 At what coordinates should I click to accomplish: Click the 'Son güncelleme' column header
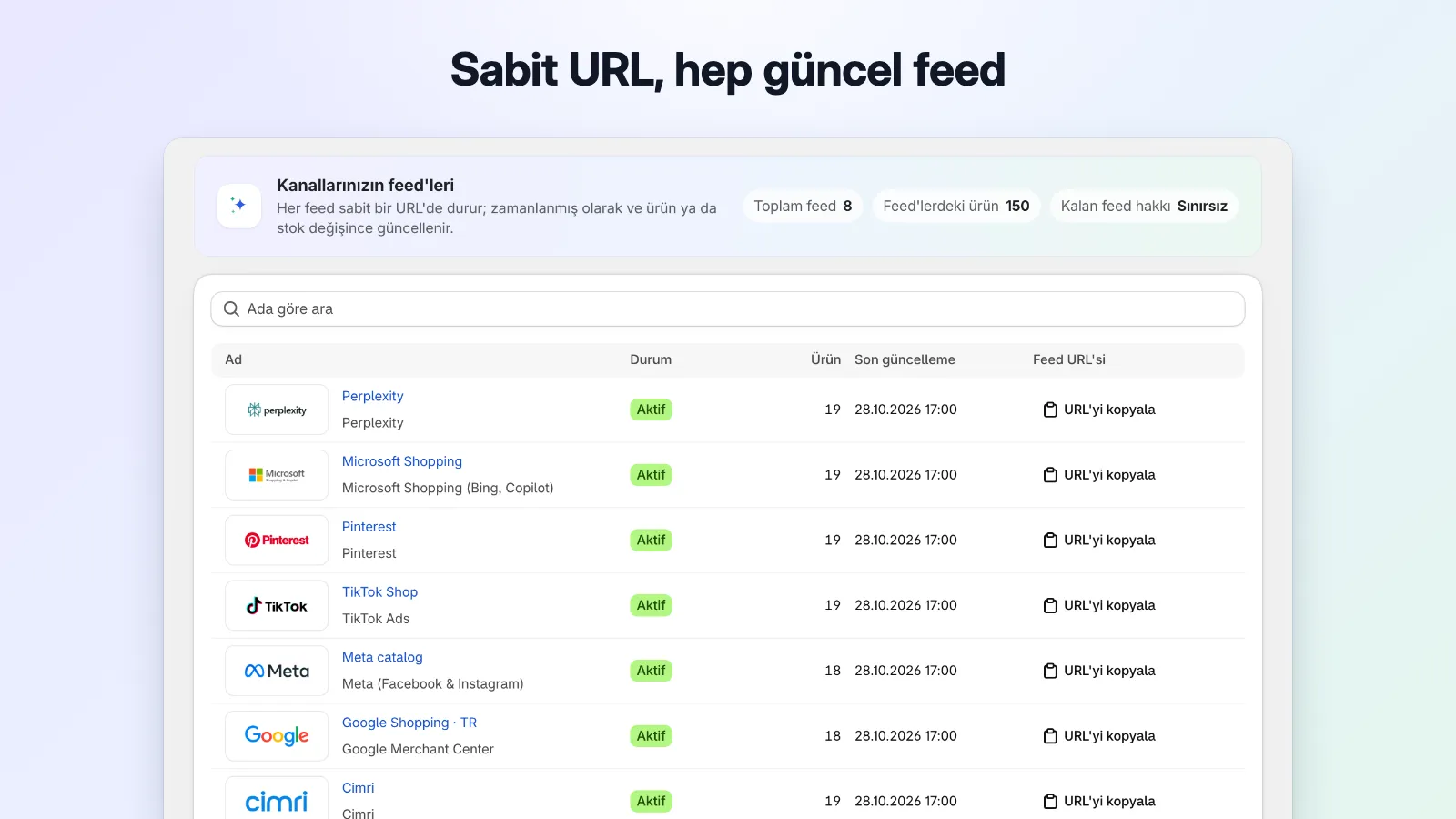[x=905, y=359]
